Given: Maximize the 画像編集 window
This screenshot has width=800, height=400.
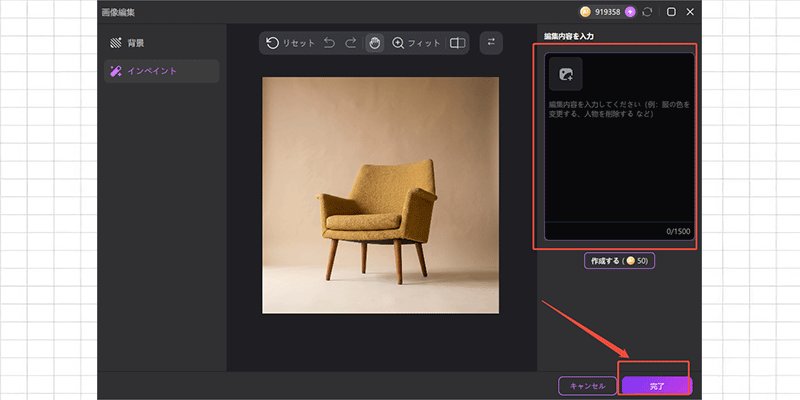Looking at the screenshot, I should tap(671, 12).
